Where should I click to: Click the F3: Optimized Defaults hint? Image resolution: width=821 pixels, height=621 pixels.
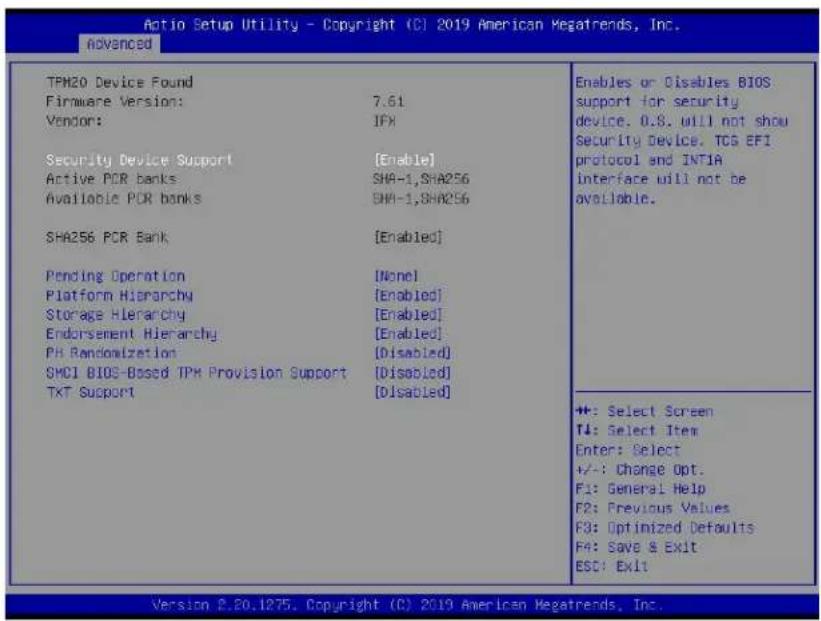(665, 528)
